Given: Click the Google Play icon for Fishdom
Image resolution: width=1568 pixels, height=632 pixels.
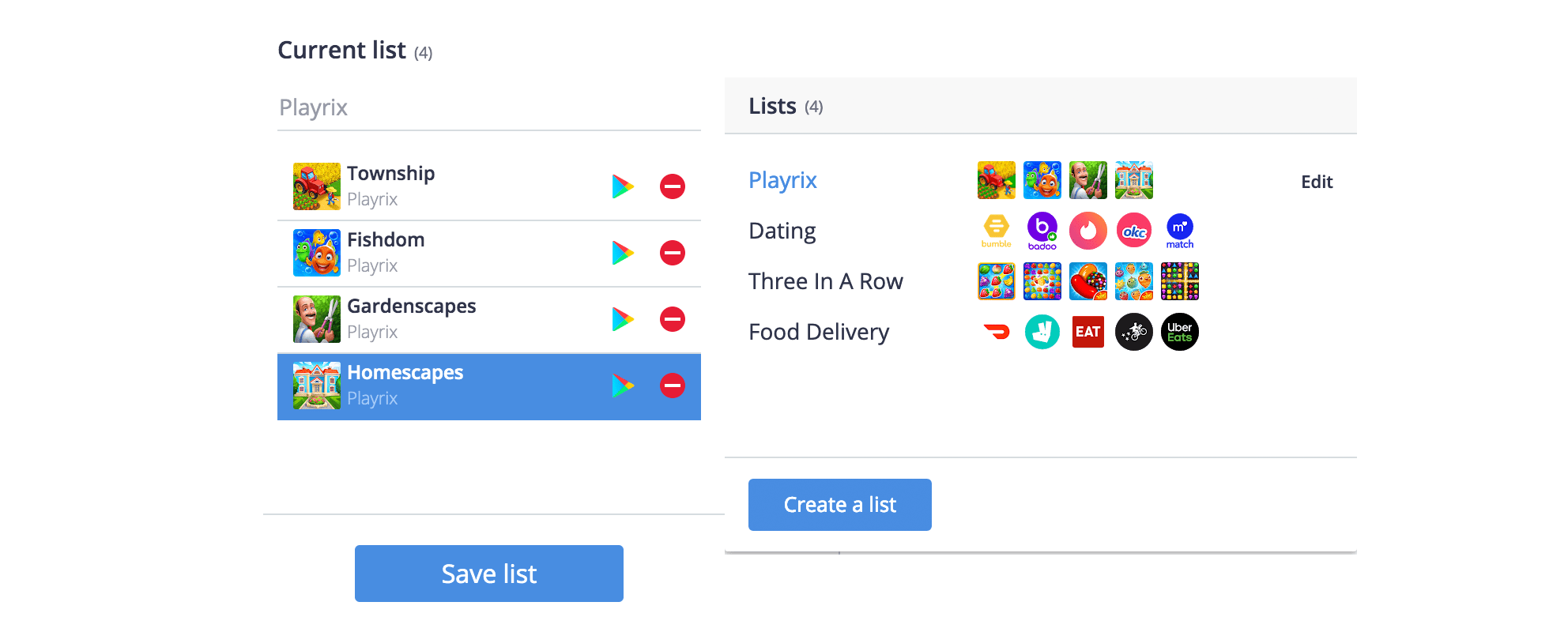Looking at the screenshot, I should tap(623, 253).
